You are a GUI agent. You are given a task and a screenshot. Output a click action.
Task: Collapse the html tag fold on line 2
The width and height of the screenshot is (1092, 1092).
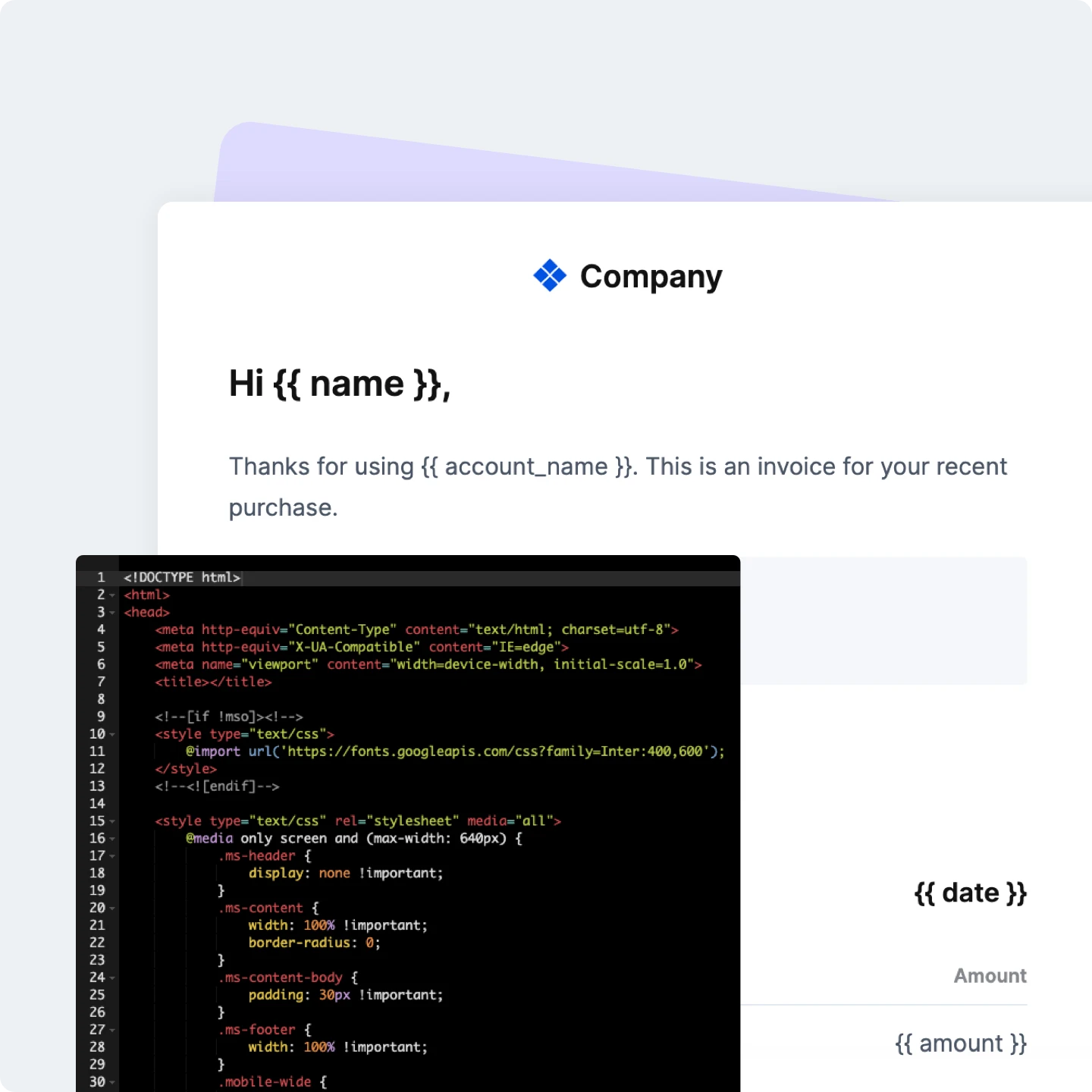point(112,595)
